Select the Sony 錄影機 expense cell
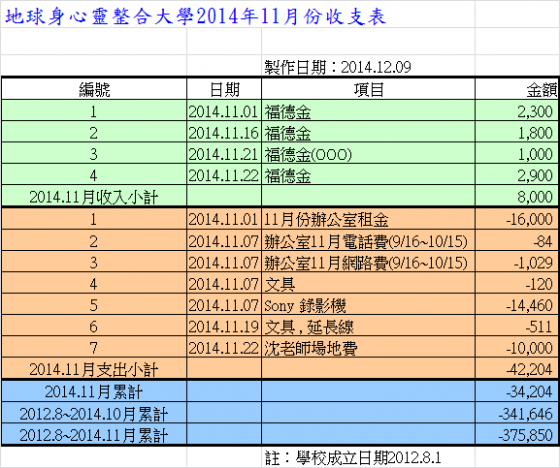Viewport: 560px width, 468px height. pyautogui.click(x=368, y=305)
